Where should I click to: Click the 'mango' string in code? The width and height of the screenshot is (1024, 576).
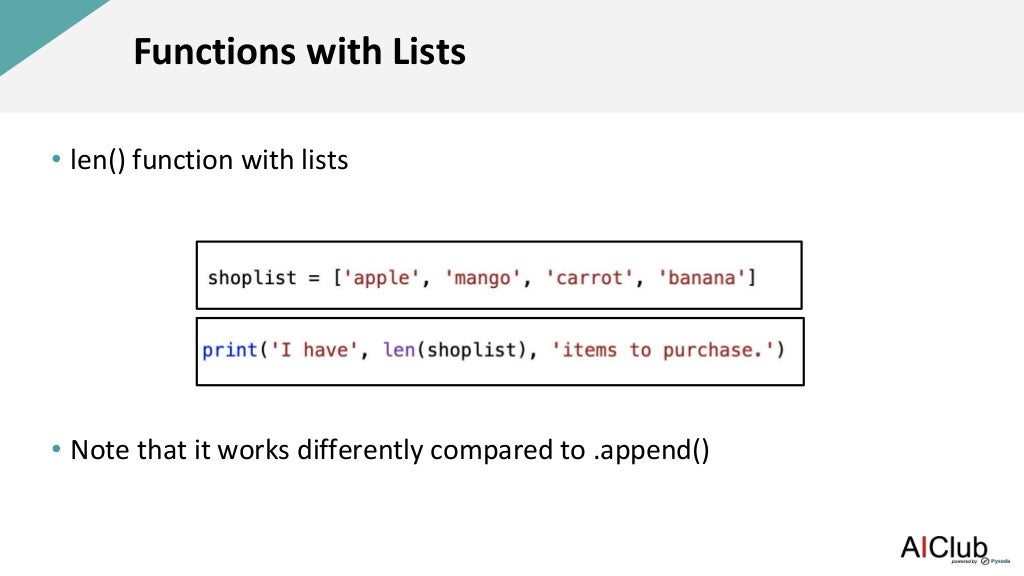(x=482, y=277)
